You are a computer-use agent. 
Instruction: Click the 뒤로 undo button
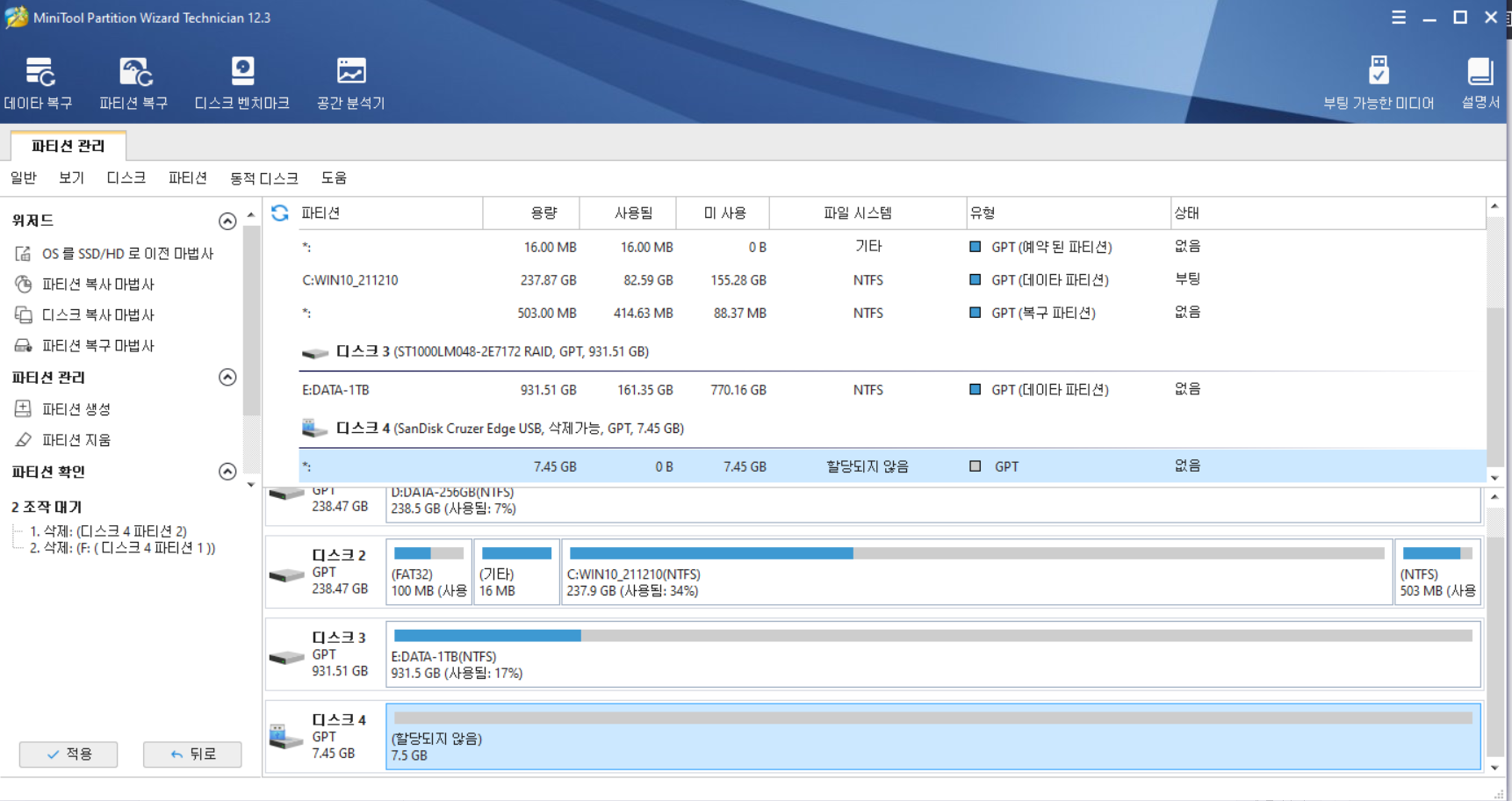192,754
